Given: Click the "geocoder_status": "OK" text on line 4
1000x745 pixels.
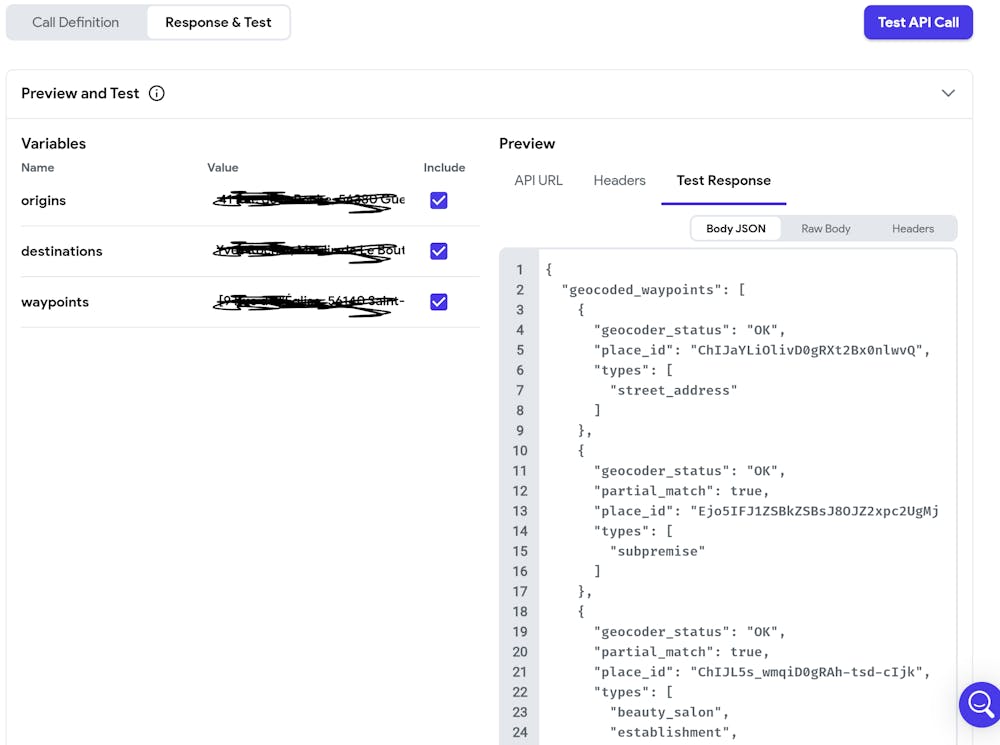Looking at the screenshot, I should pyautogui.click(x=689, y=330).
